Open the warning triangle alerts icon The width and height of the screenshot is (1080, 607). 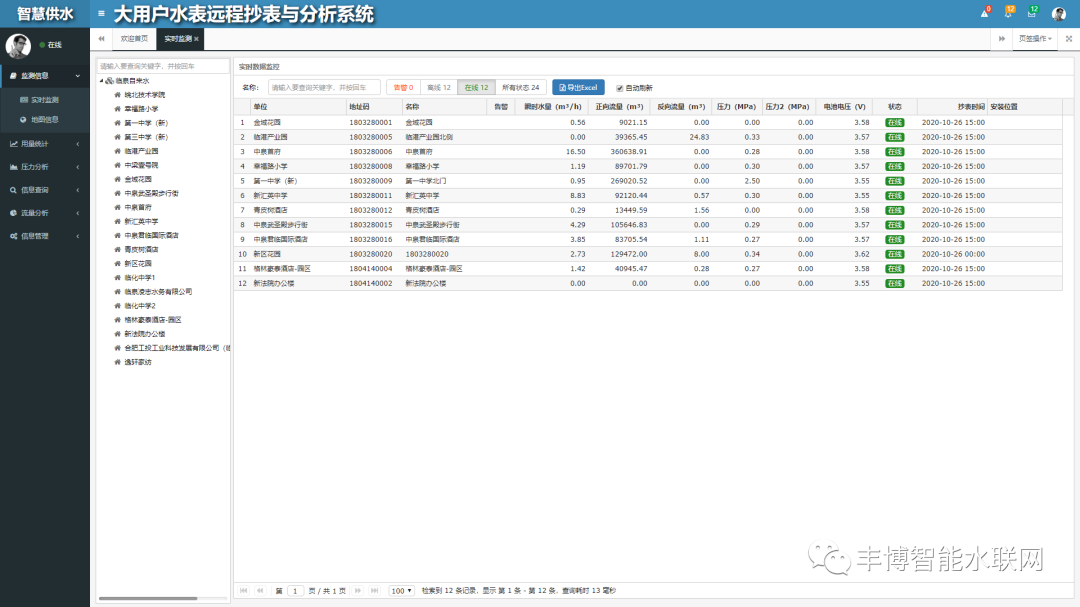click(x=983, y=14)
